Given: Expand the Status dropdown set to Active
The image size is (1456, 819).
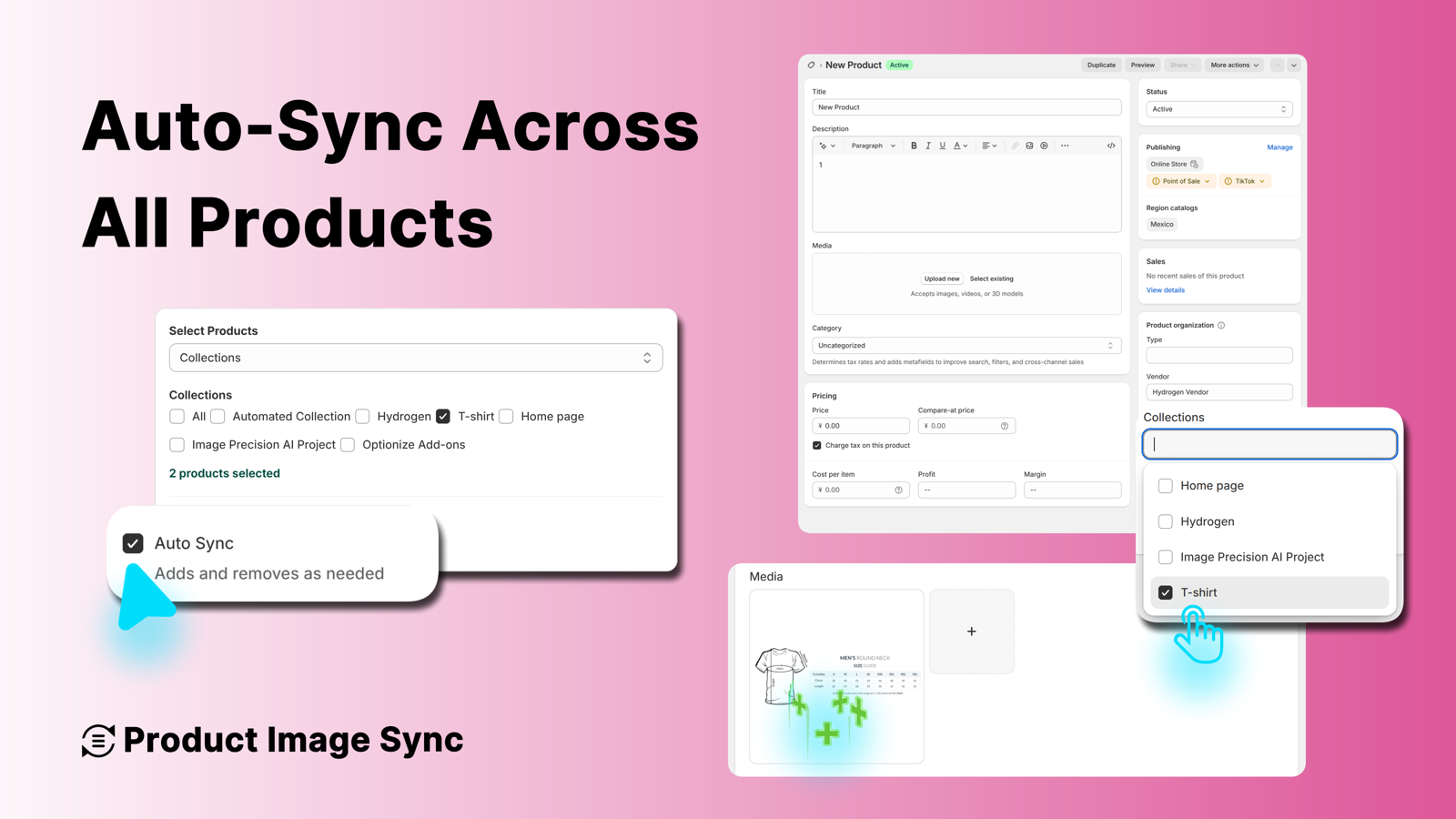Looking at the screenshot, I should point(1218,109).
